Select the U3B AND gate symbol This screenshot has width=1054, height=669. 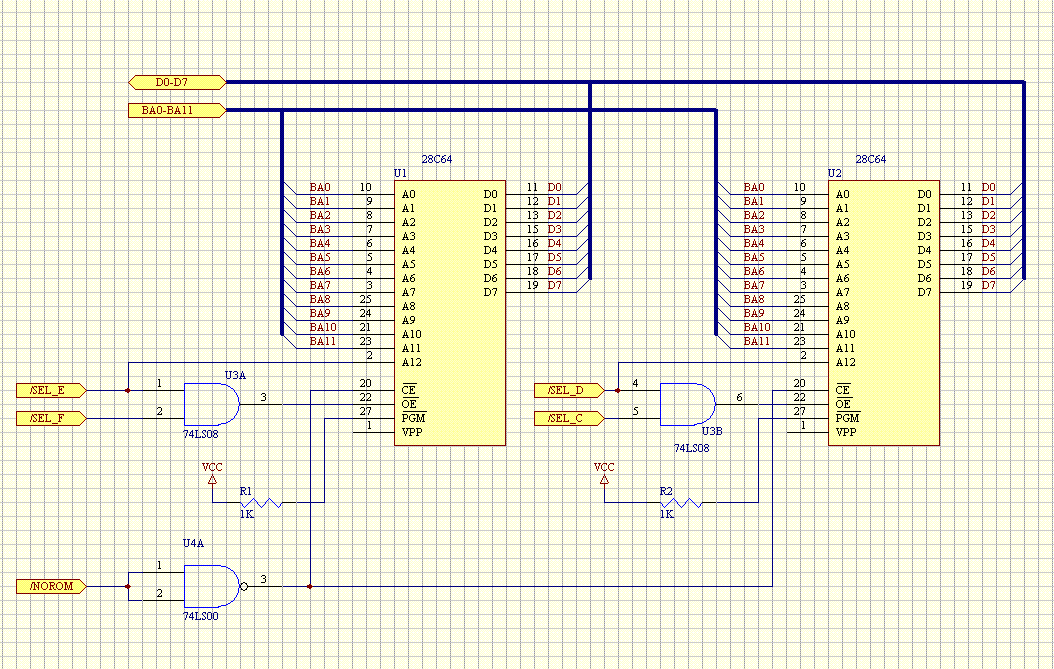[688, 404]
